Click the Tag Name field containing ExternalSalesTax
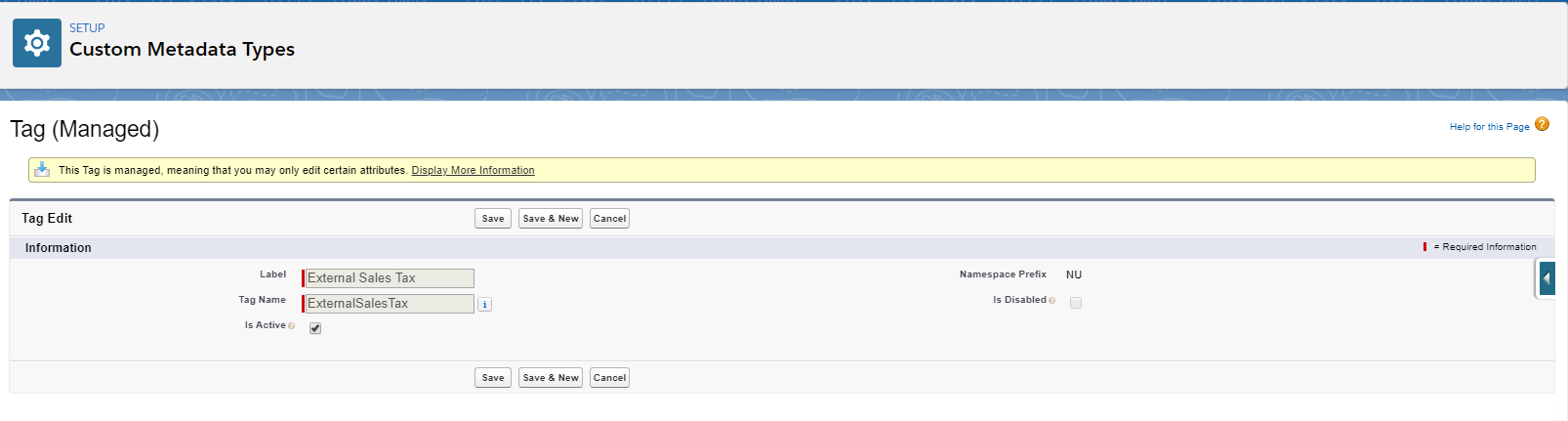The height and width of the screenshot is (421, 1568). (x=390, y=304)
